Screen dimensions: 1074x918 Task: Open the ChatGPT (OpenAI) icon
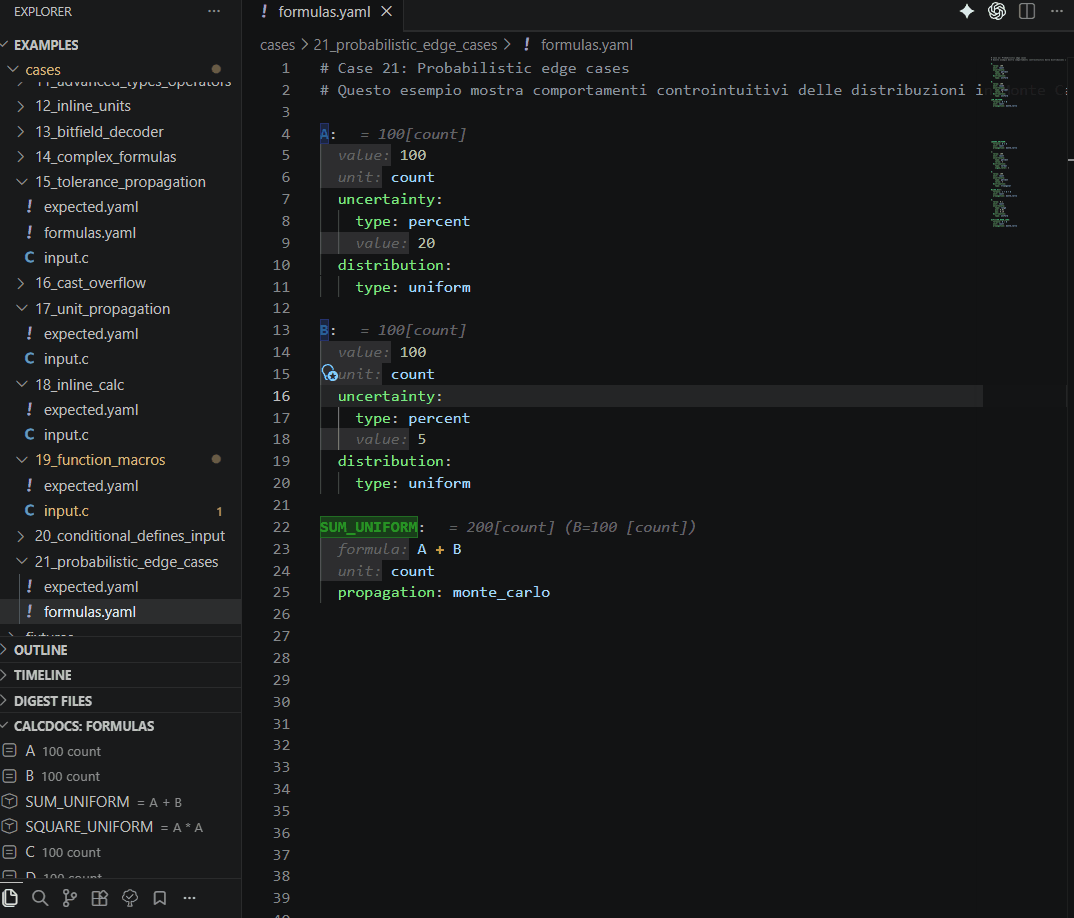(997, 11)
